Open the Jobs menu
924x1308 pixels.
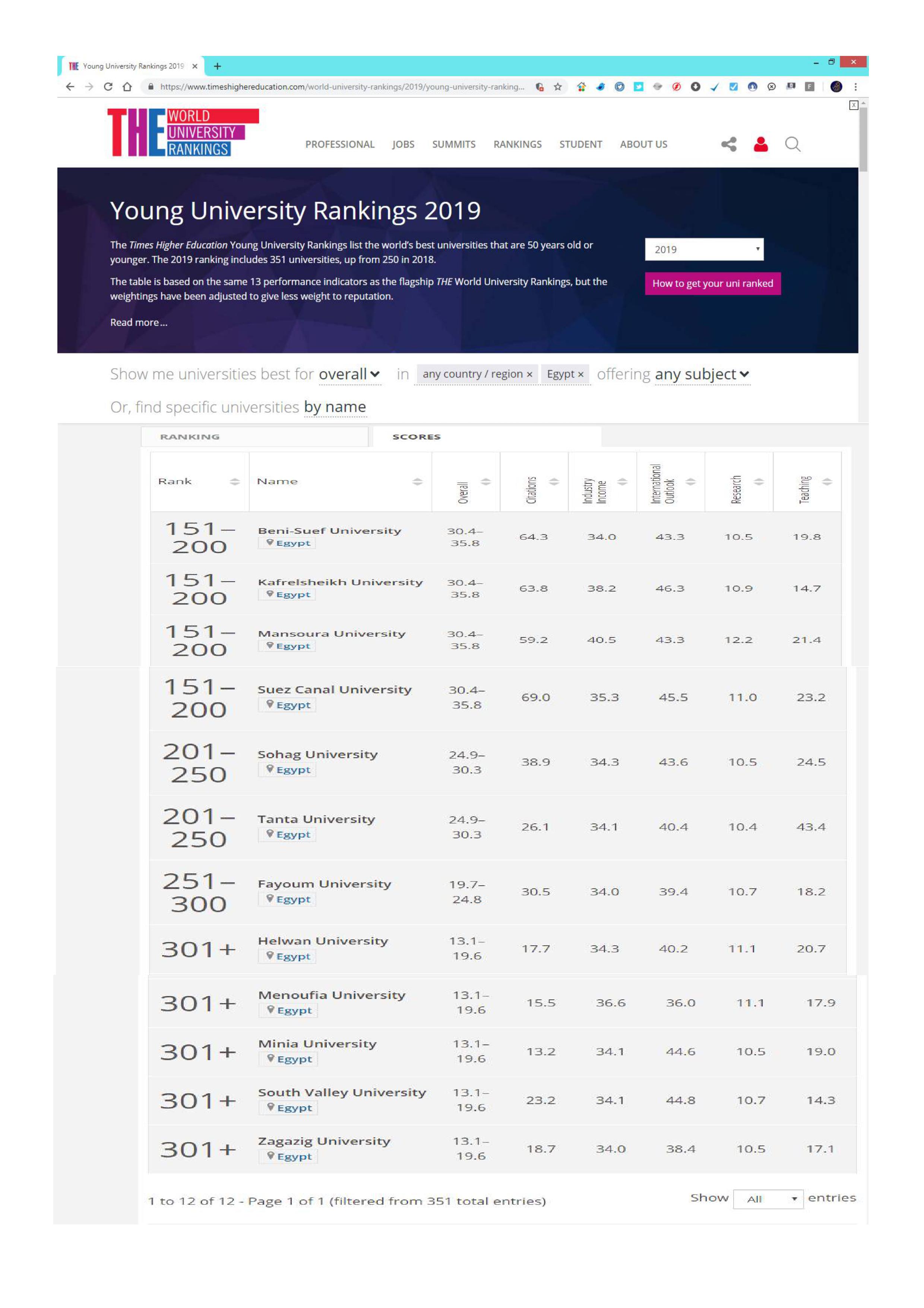pyautogui.click(x=403, y=144)
